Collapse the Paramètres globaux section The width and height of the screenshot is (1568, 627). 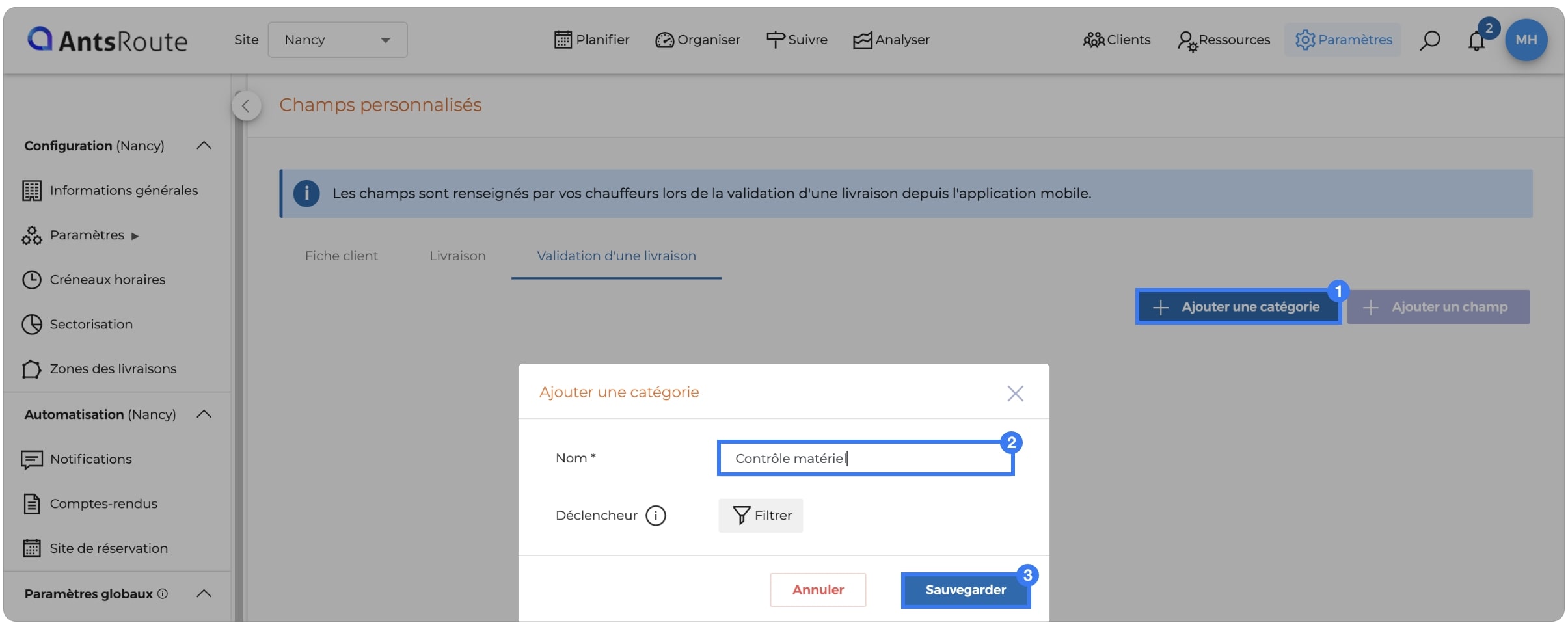click(204, 593)
